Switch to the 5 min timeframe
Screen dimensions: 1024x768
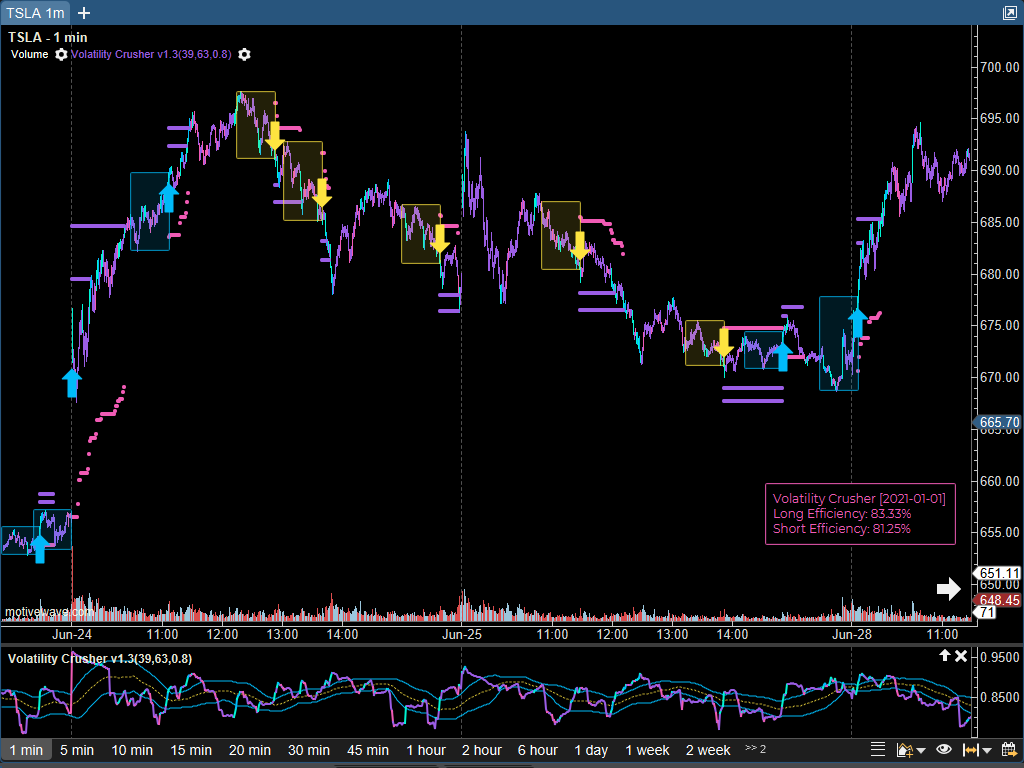[77, 750]
